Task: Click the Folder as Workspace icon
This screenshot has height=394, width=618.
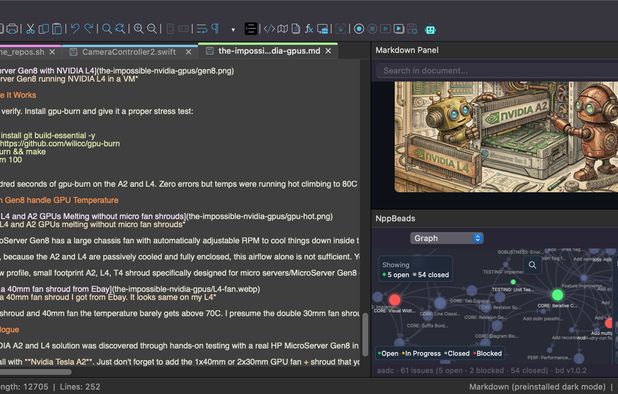Action: click(322, 29)
